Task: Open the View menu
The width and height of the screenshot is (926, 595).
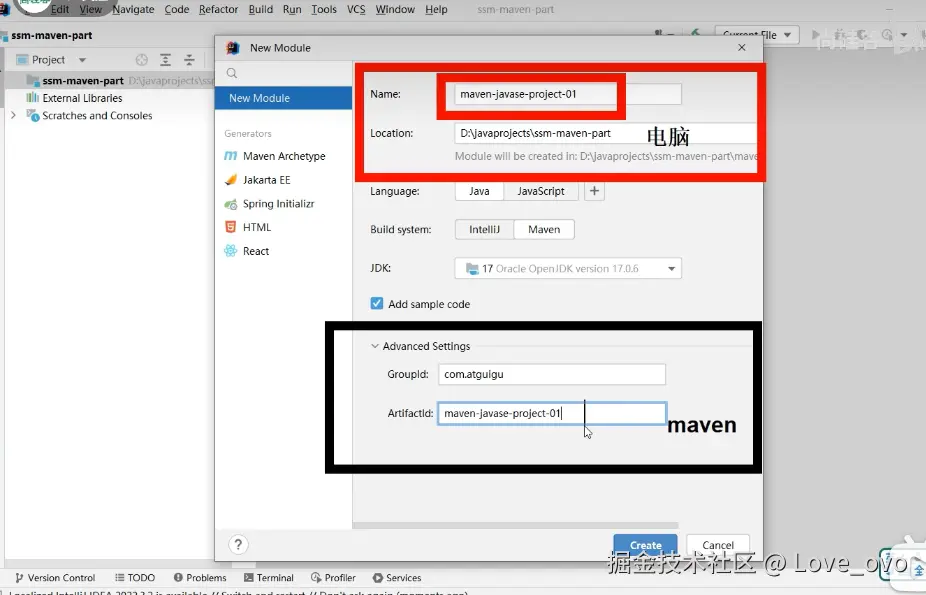Action: 90,9
